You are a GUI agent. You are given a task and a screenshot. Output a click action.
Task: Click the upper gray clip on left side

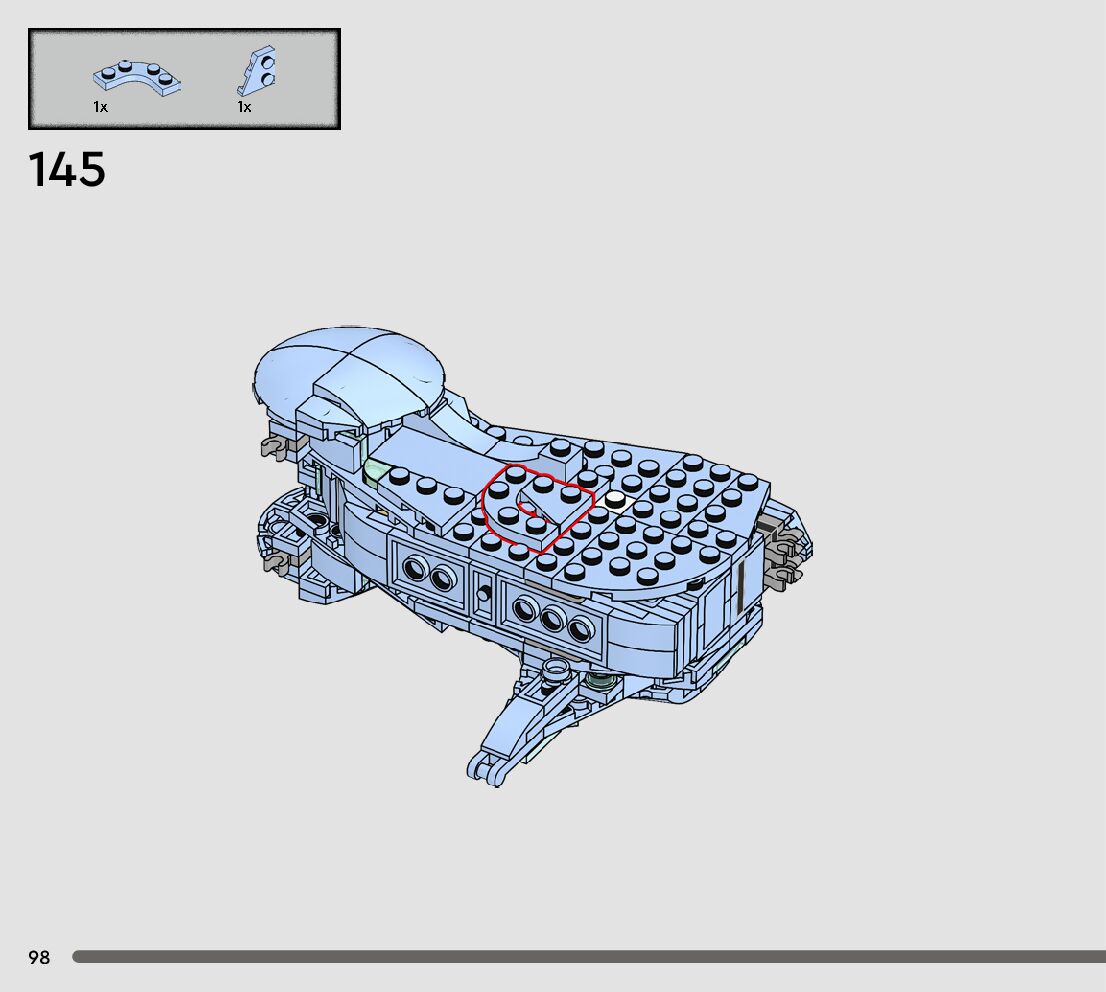(x=274, y=447)
